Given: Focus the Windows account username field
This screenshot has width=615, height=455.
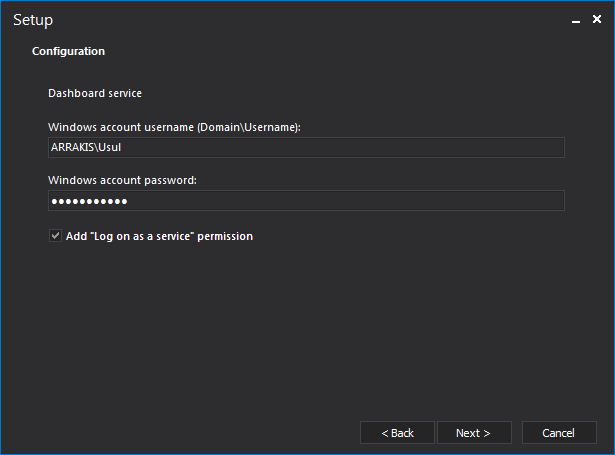Looking at the screenshot, I should pyautogui.click(x=306, y=147).
